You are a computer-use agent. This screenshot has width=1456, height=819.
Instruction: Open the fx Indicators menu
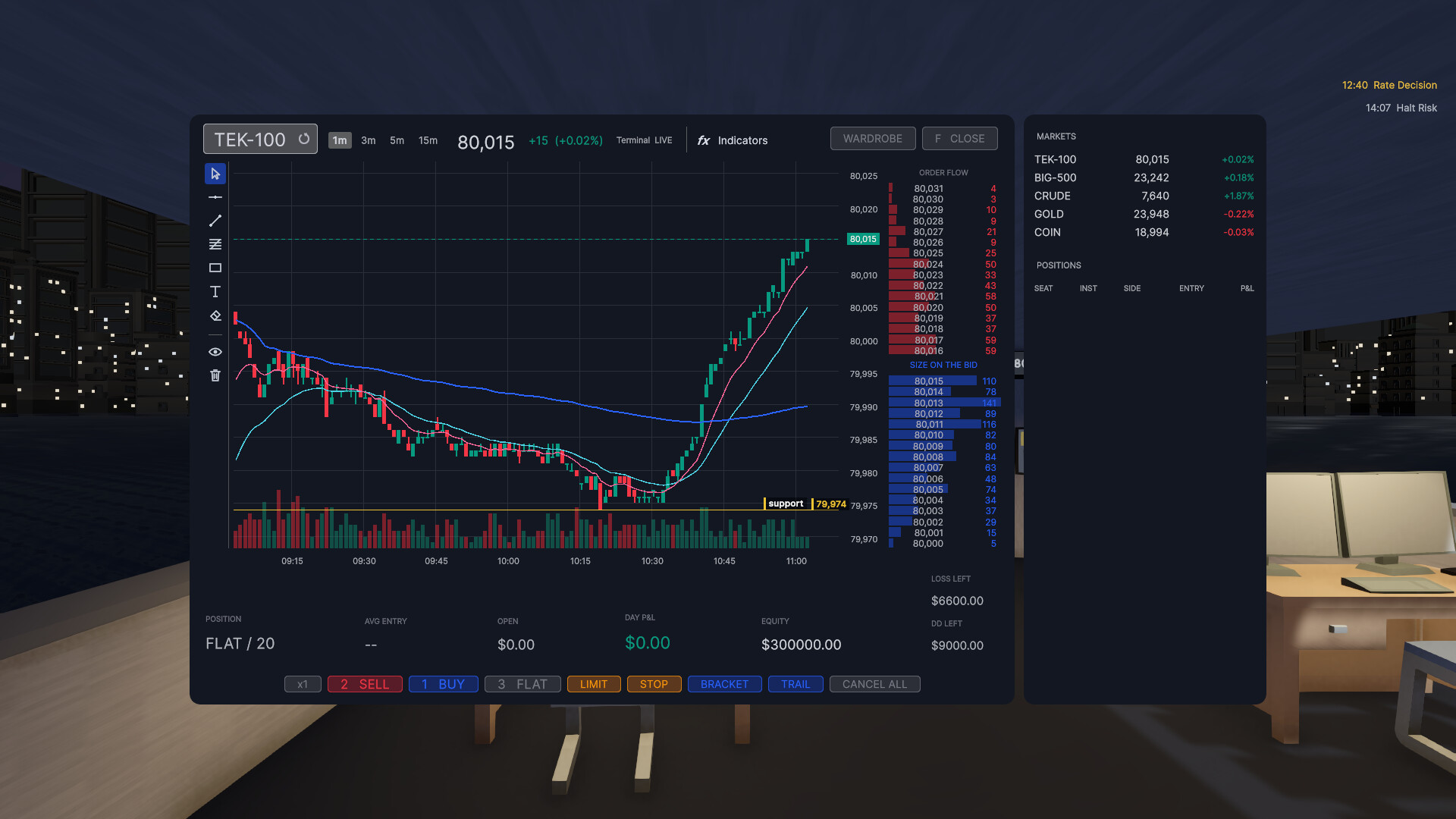[x=733, y=140]
